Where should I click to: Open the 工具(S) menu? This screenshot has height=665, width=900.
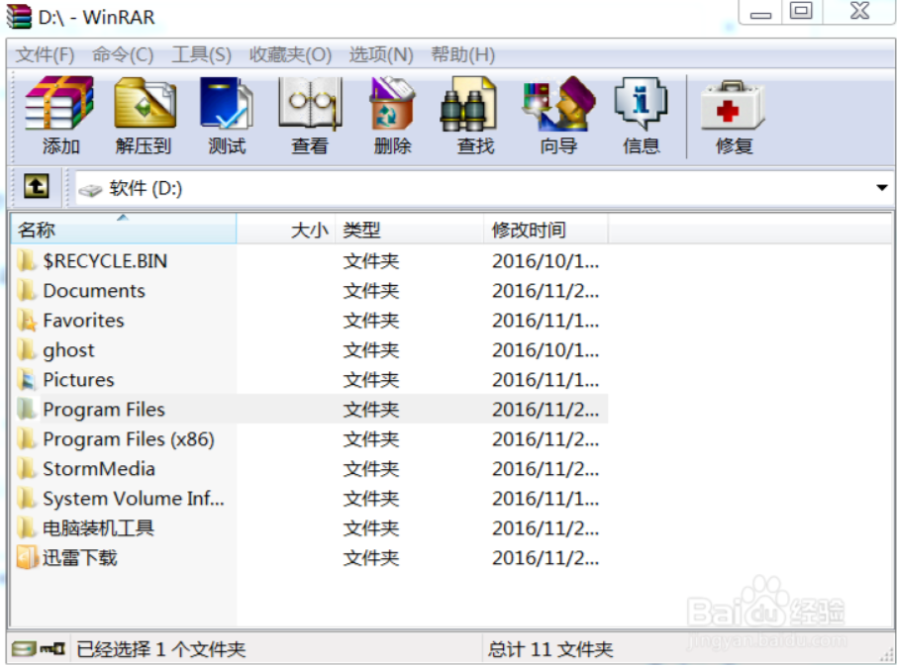click(201, 55)
